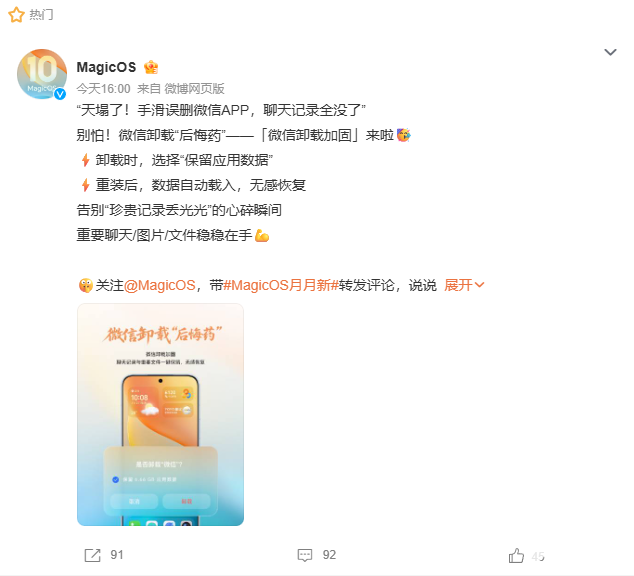Viewport: 634px width, 576px height.
Task: Open the #MagicOS月月新# hashtag topic
Action: 281,285
